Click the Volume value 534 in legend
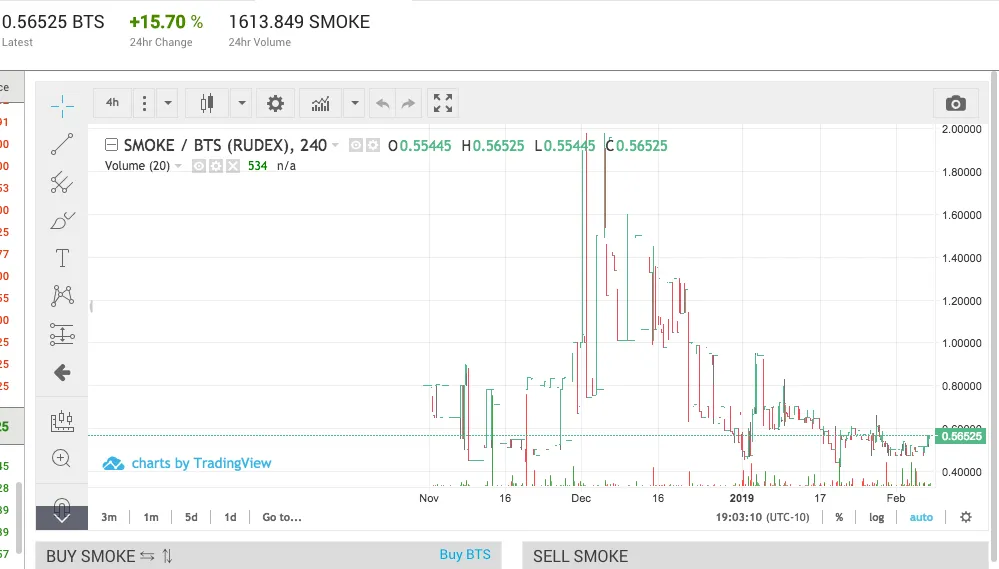Image resolution: width=999 pixels, height=569 pixels. tap(257, 166)
